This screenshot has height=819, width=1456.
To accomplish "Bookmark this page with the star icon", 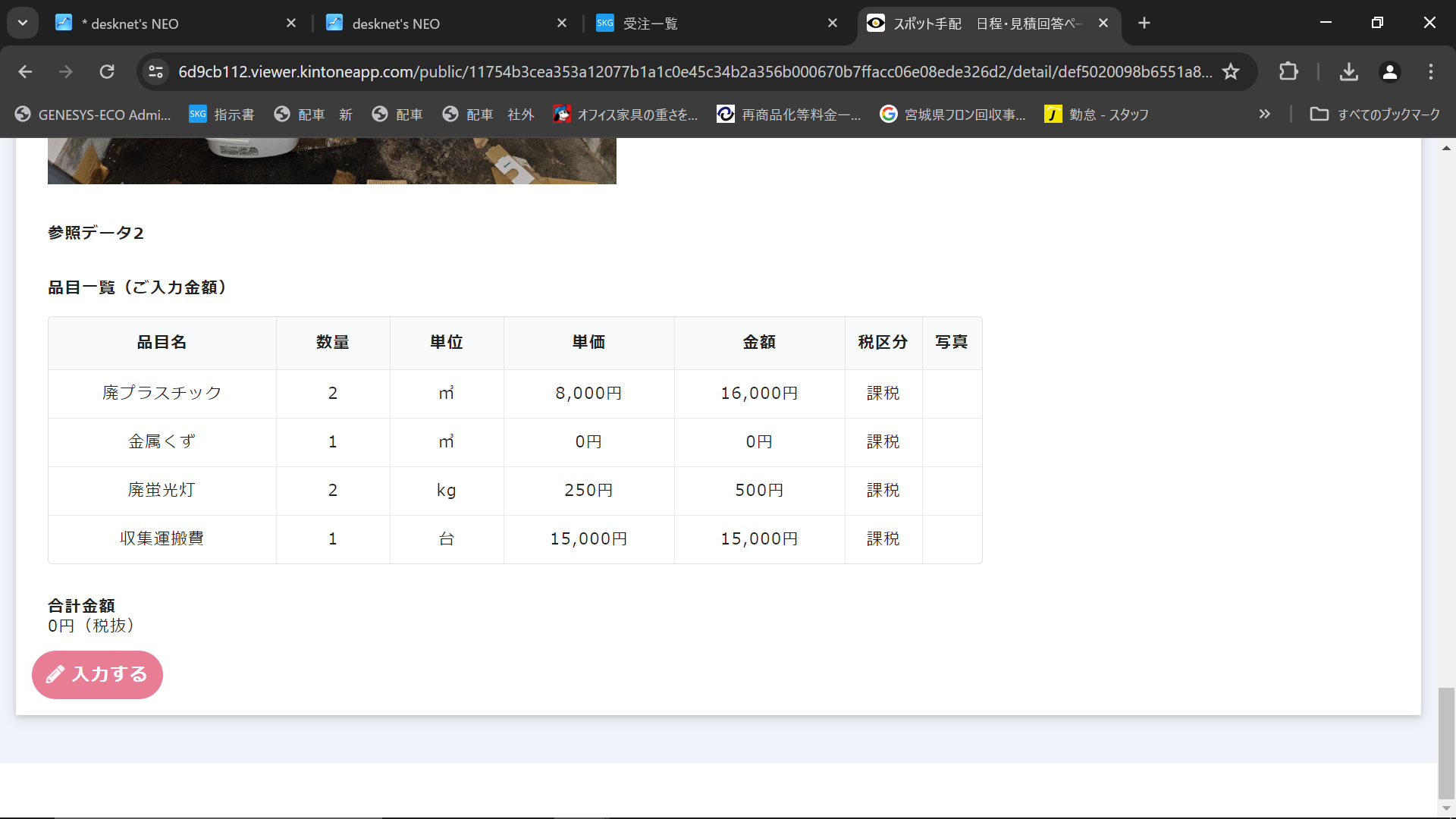I will click(1231, 71).
